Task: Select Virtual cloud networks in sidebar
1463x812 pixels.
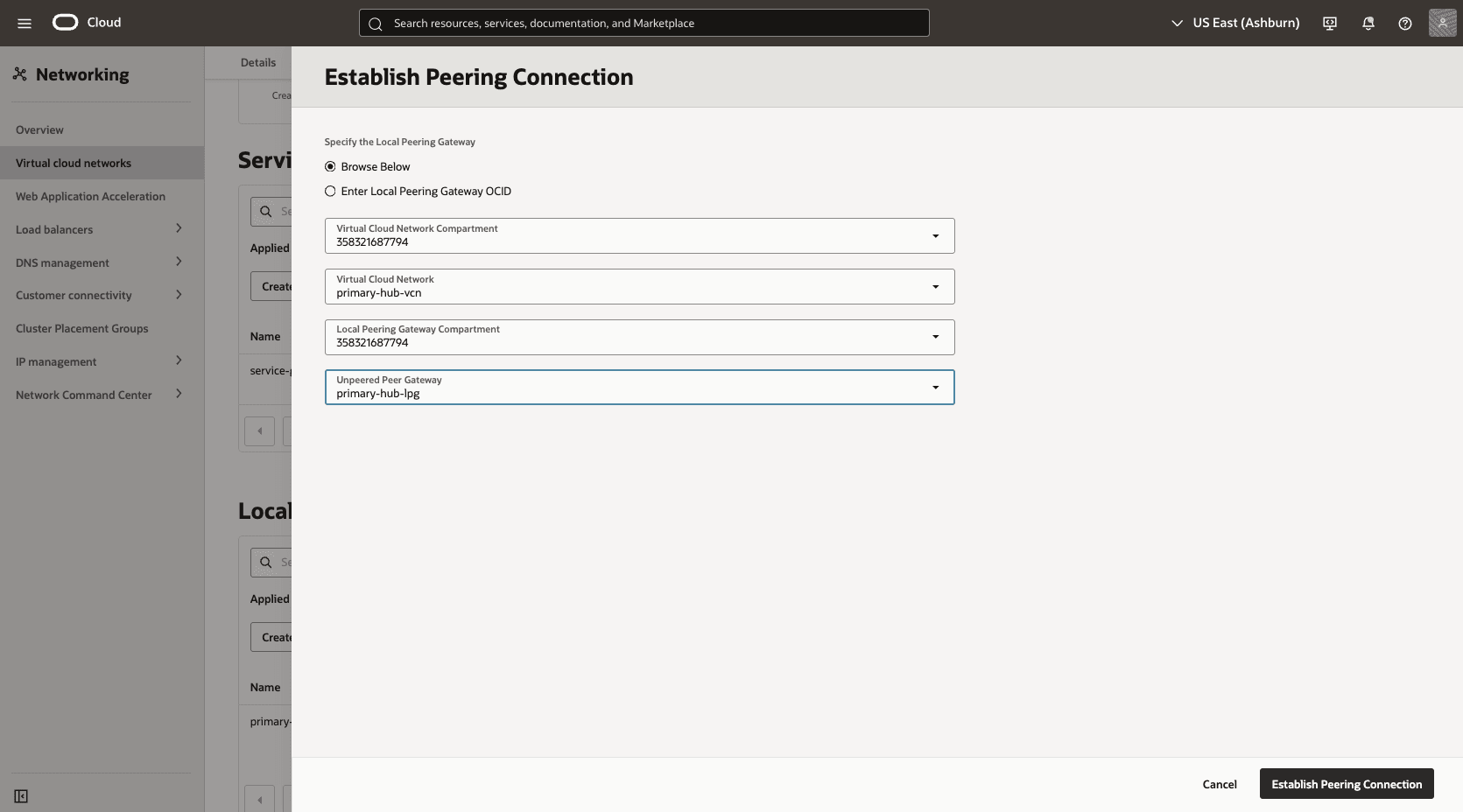Action: click(x=74, y=163)
